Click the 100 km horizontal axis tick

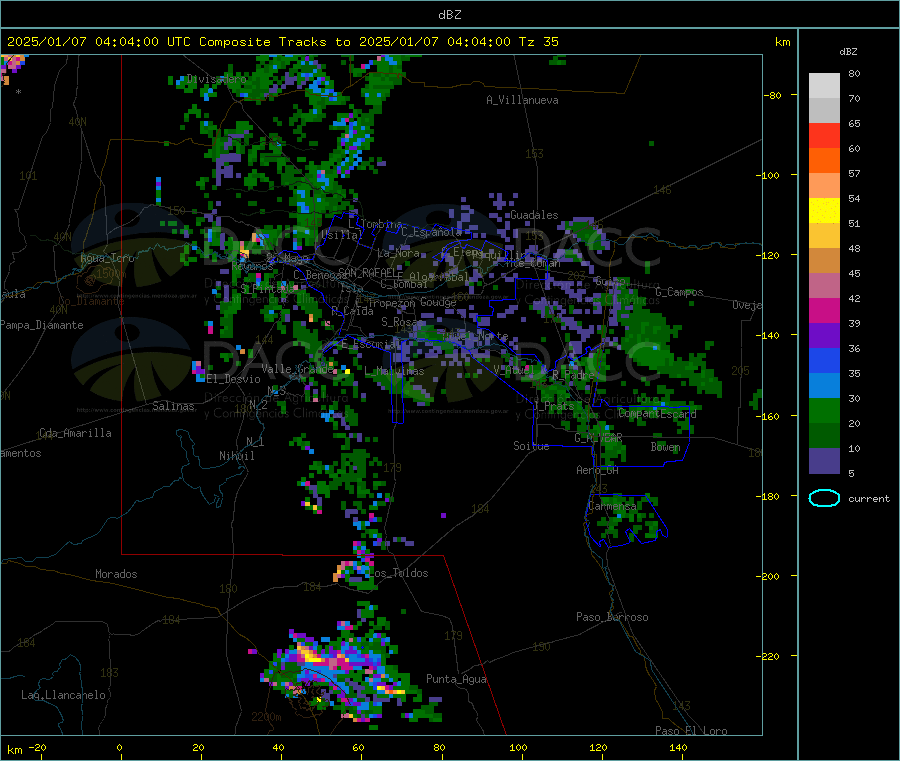tap(518, 747)
